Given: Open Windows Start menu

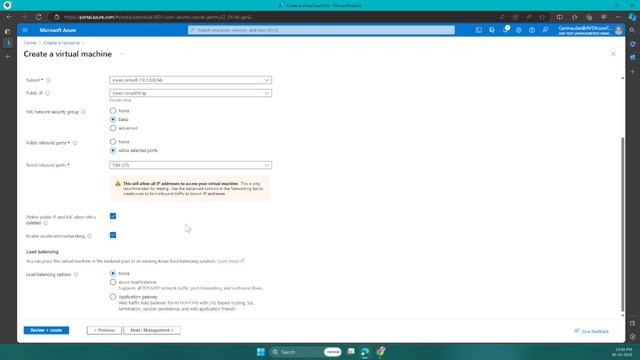Looking at the screenshot, I should 260,352.
